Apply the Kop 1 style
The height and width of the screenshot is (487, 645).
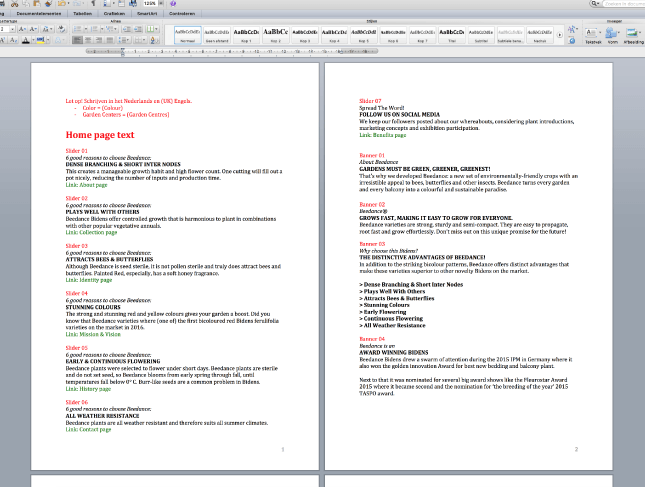246,35
